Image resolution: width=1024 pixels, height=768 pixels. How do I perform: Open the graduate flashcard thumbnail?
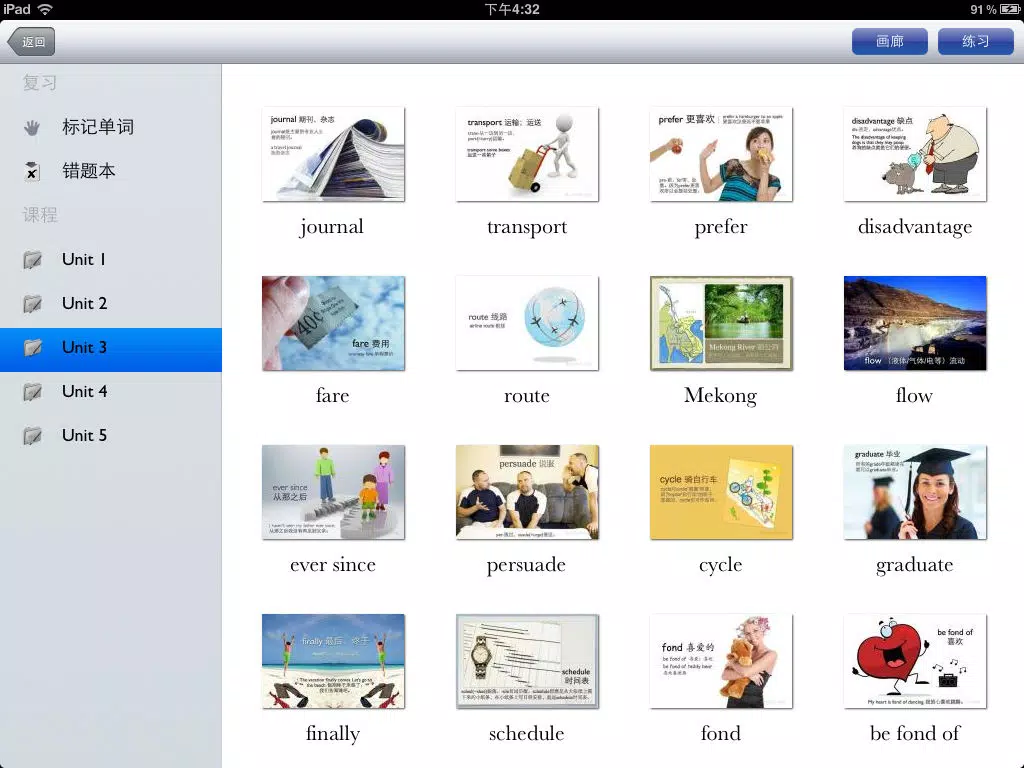[x=915, y=492]
